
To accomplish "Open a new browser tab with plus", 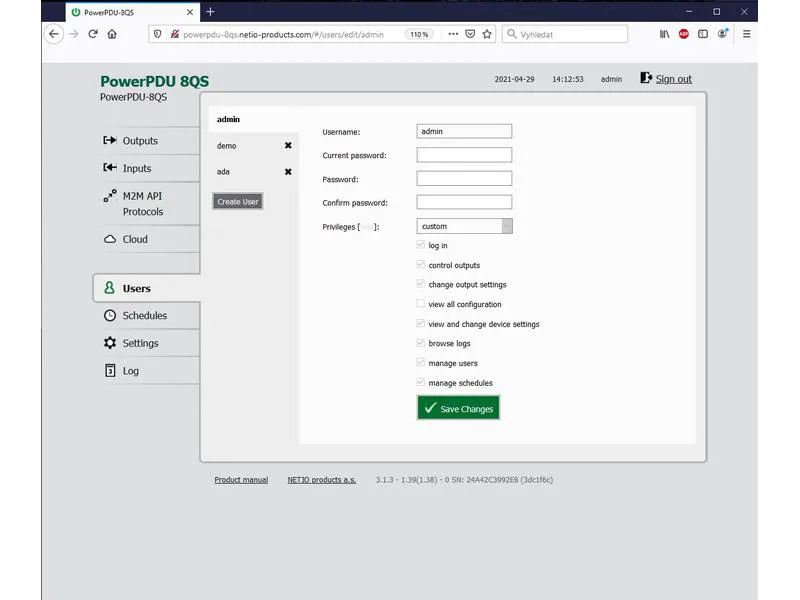I will click(x=210, y=12).
